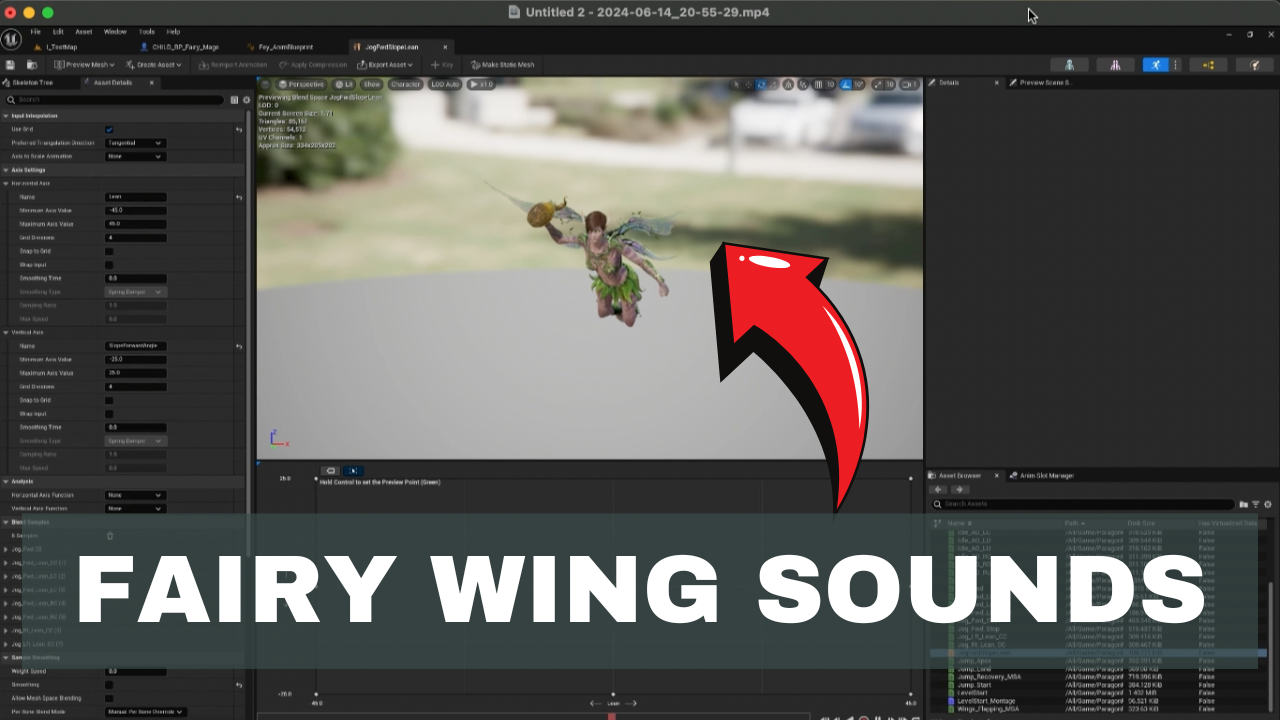This screenshot has height=720, width=1280.
Task: Browse to asset in Content Browser
Action: (30, 64)
